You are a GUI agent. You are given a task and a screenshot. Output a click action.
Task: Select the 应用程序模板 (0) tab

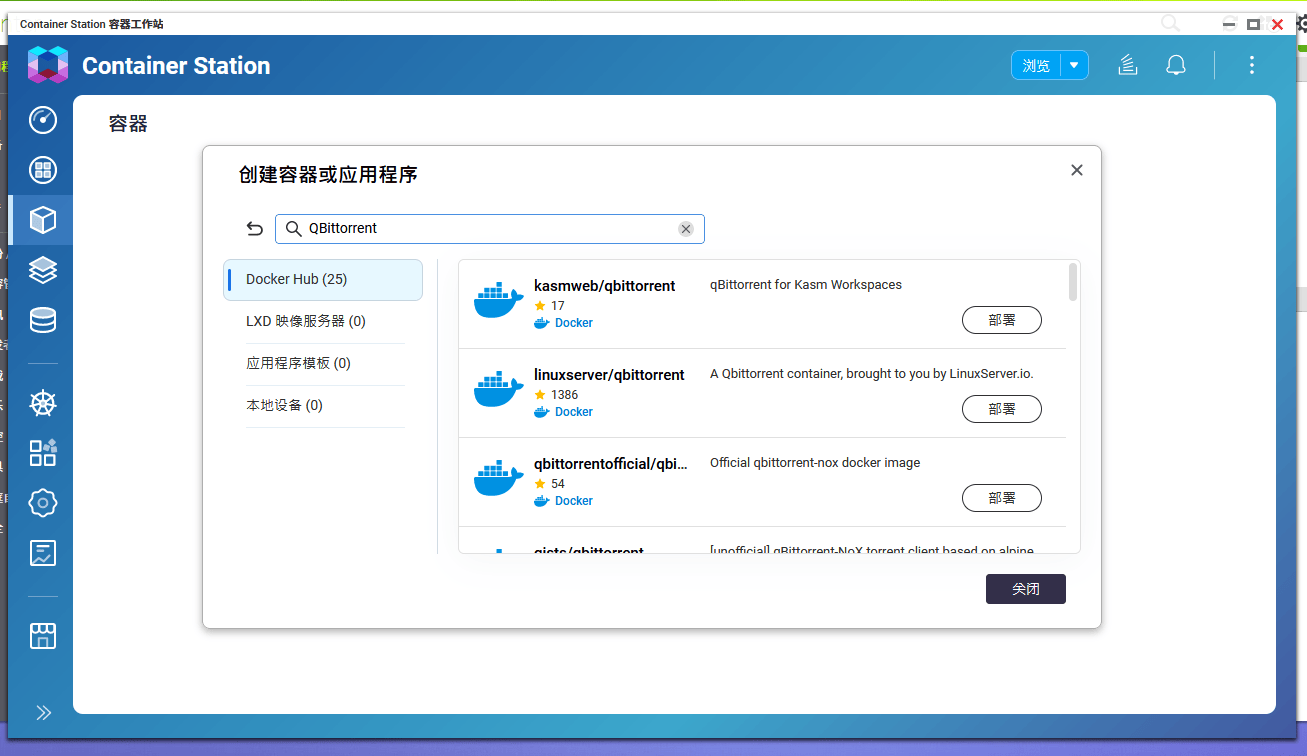323,364
